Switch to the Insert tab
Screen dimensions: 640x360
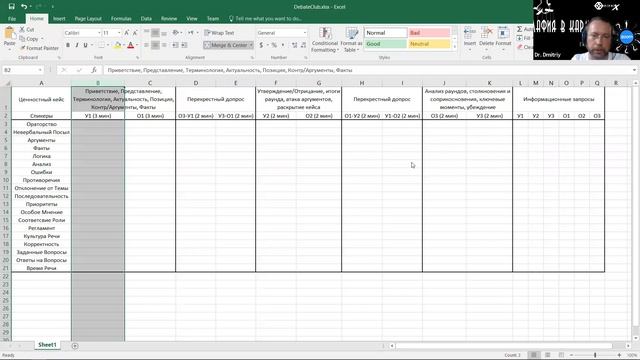59,19
